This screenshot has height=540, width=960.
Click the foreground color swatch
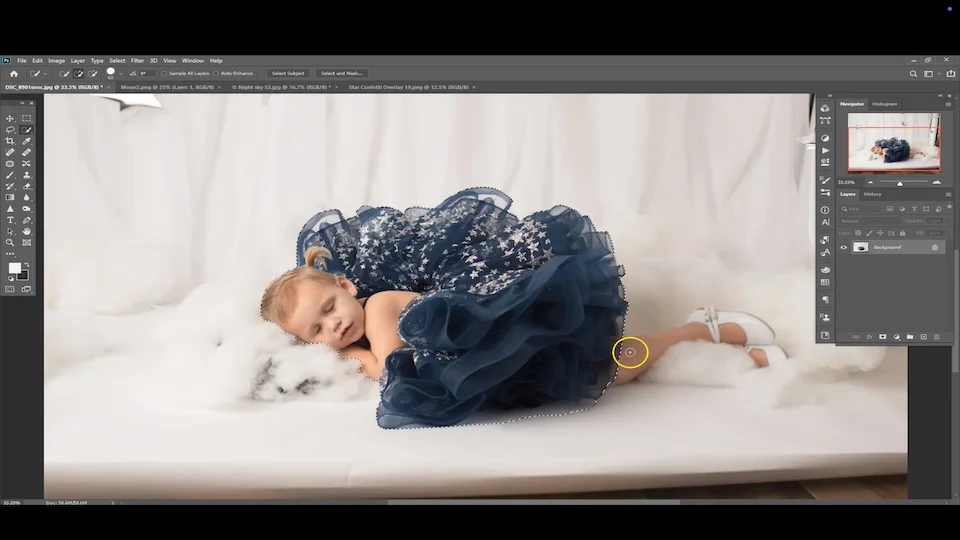14,268
